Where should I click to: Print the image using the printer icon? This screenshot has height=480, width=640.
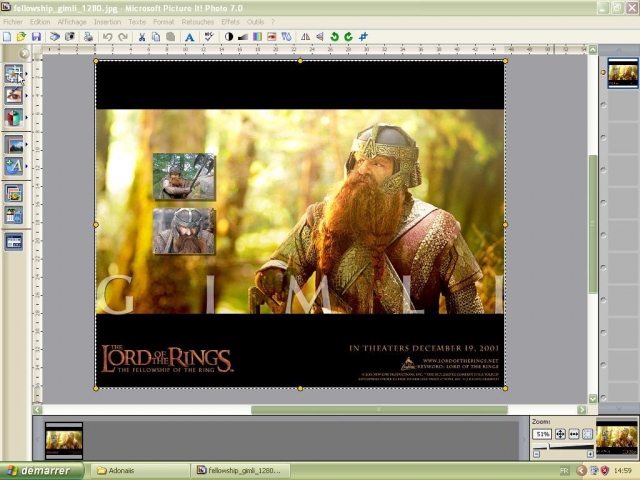[88, 37]
